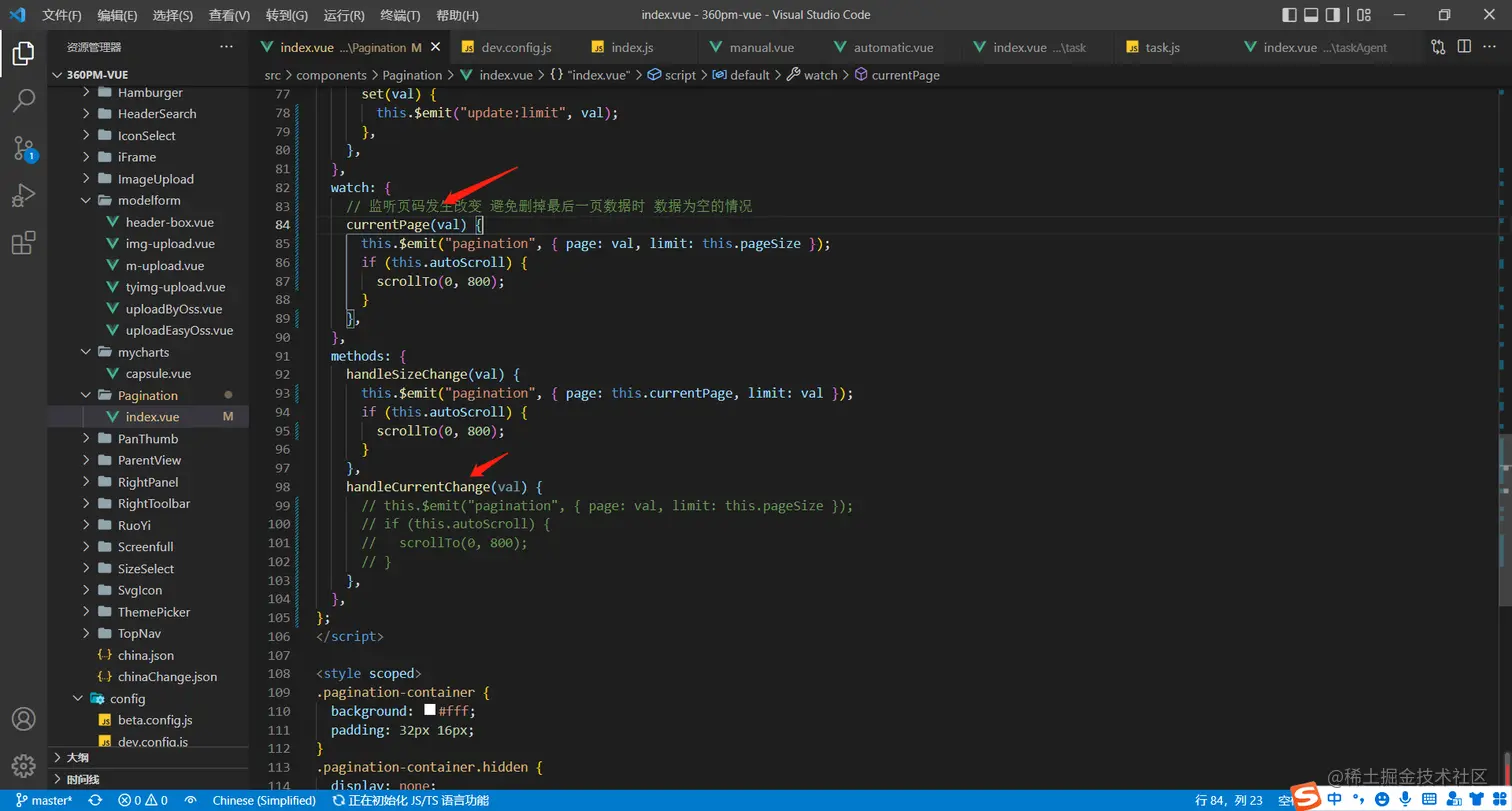The width and height of the screenshot is (1512, 811).
Task: Toggle the bottom panel layout button
Action: [x=1311, y=15]
